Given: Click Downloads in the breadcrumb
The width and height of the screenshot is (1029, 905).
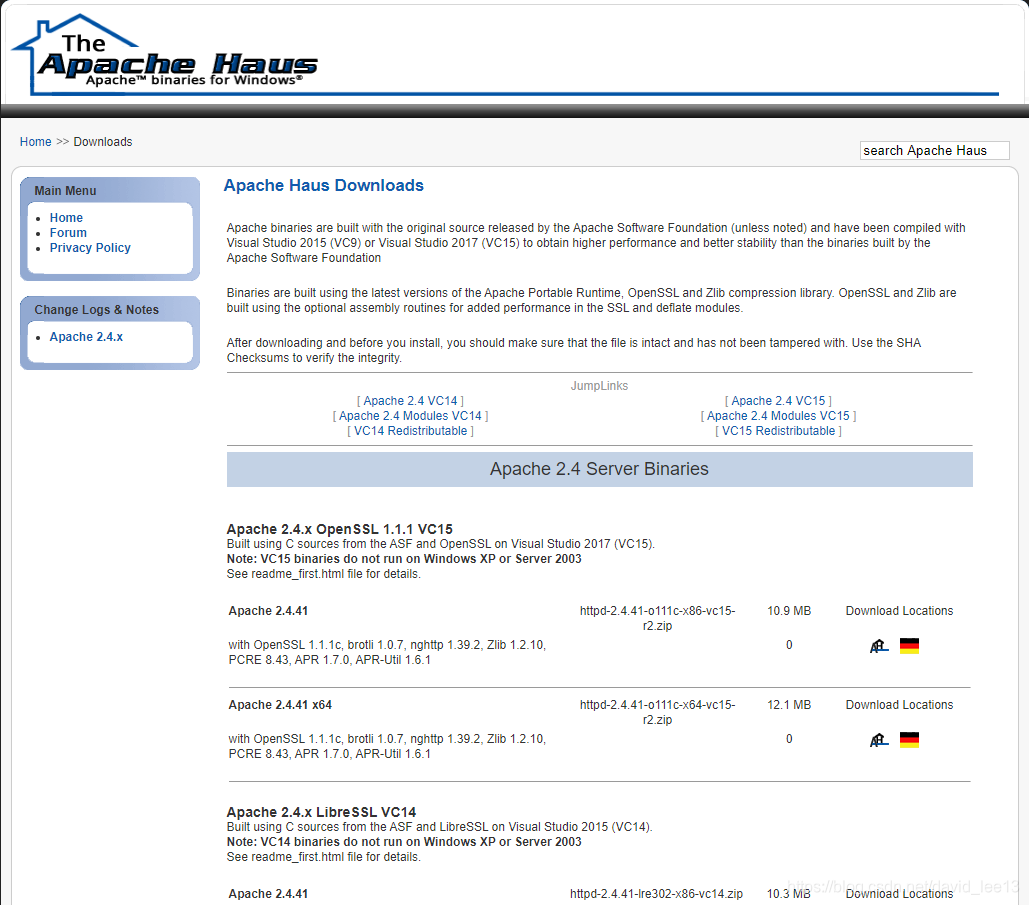Looking at the screenshot, I should click(x=103, y=142).
